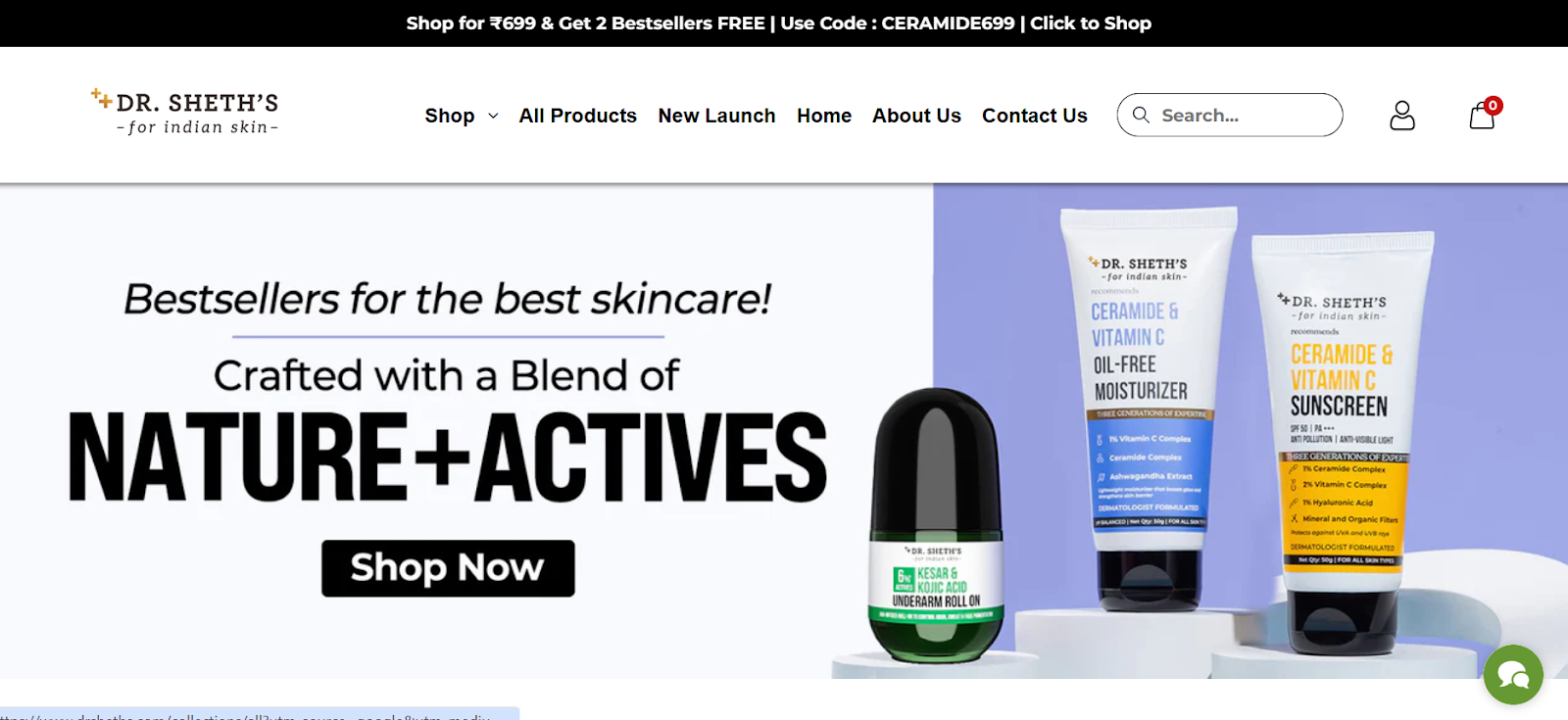The image size is (1568, 720).
Task: Open the user account icon
Action: 1402,116
